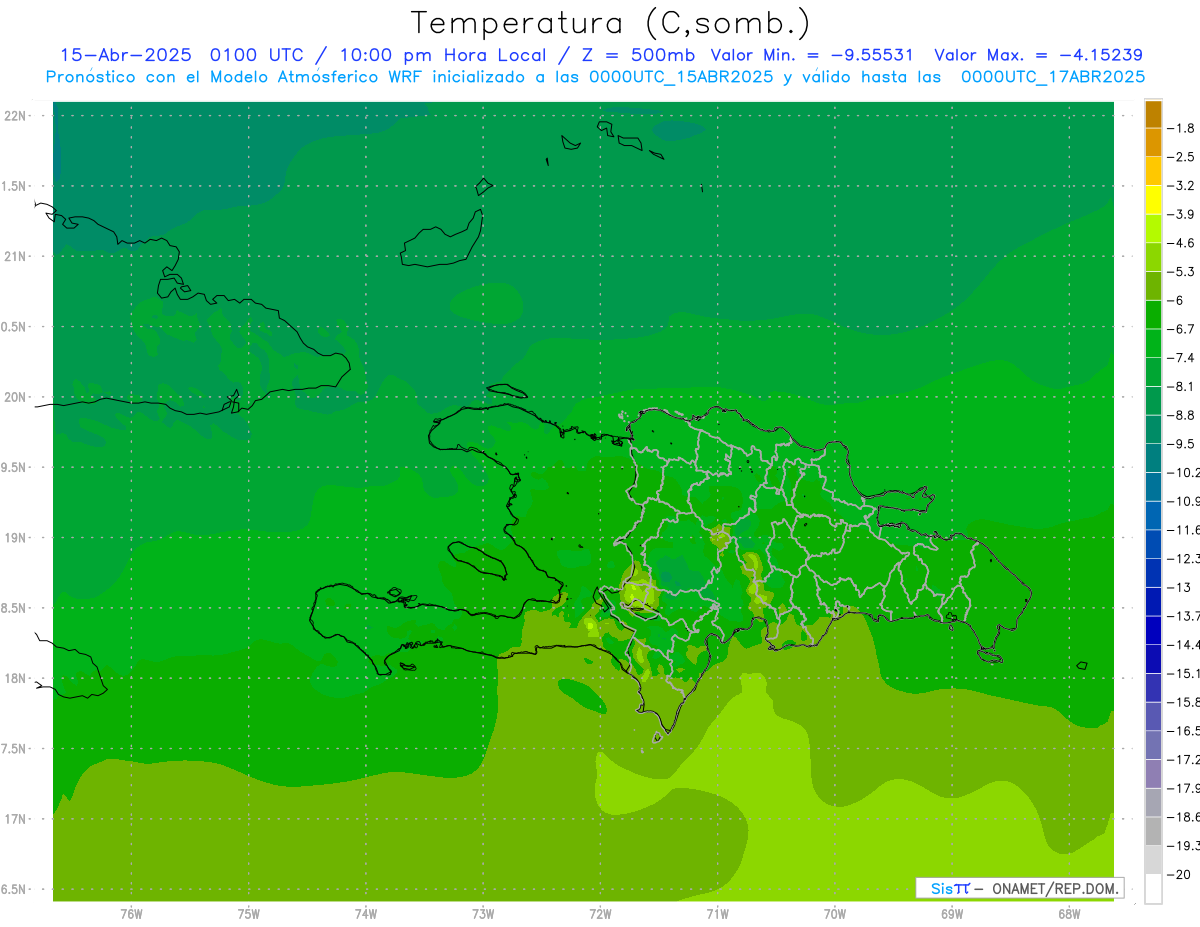Click the "Temperatura (C,somb.)" chart title
Image resolution: width=1200 pixels, height=927 pixels.
(611, 23)
